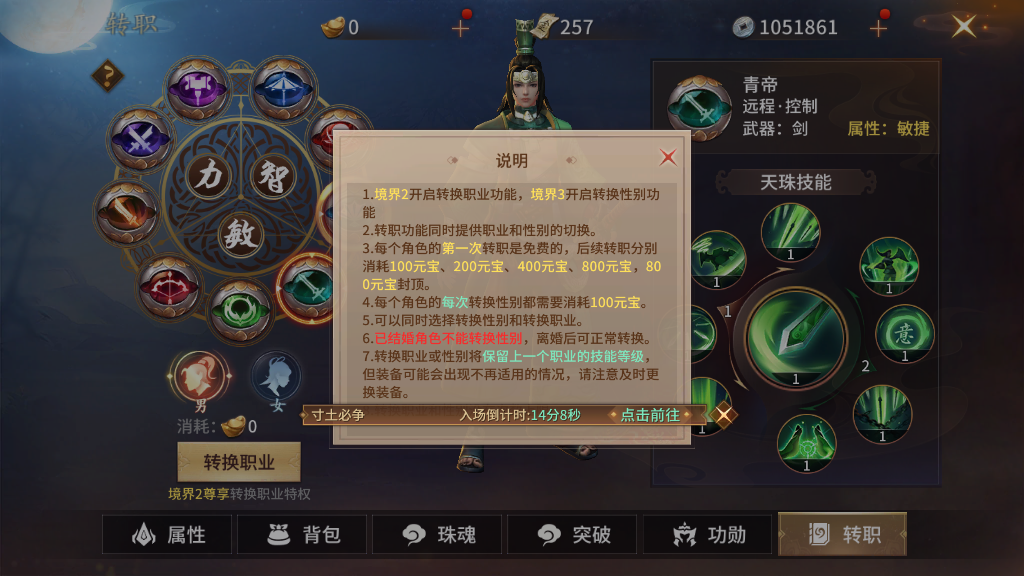1024x576 pixels.
Task: Switch to the 属性 tab
Action: click(x=167, y=534)
